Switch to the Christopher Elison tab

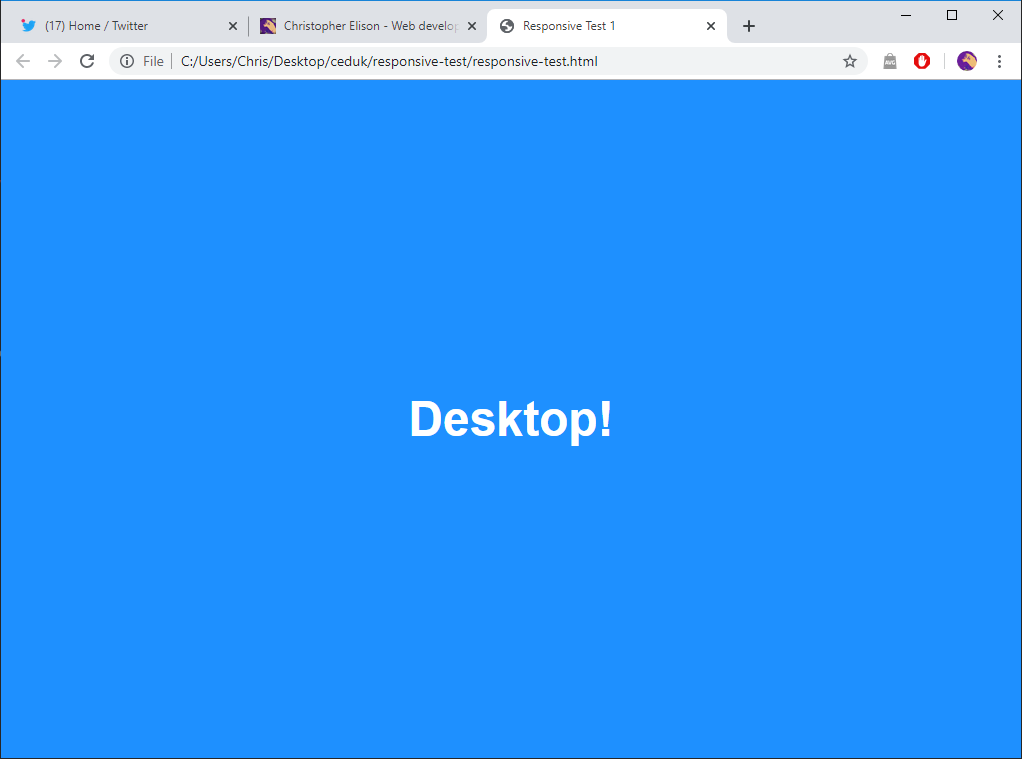(368, 26)
